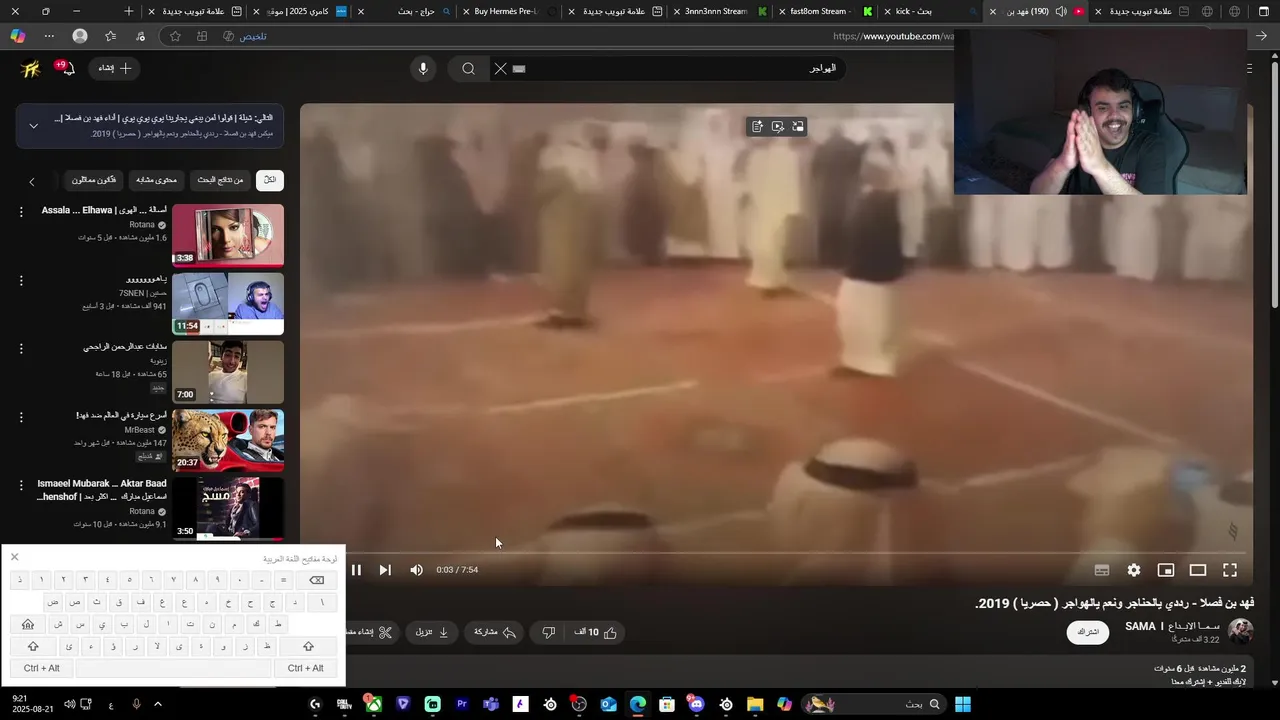Open Windows Start button
Viewport: 1280px width, 720px height.
pos(962,704)
